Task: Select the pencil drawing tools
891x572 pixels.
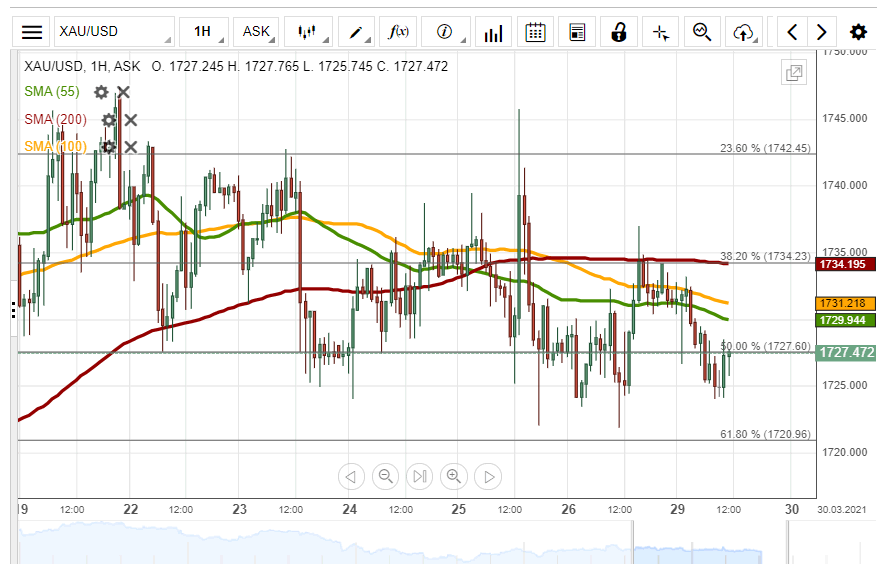Action: tap(357, 32)
